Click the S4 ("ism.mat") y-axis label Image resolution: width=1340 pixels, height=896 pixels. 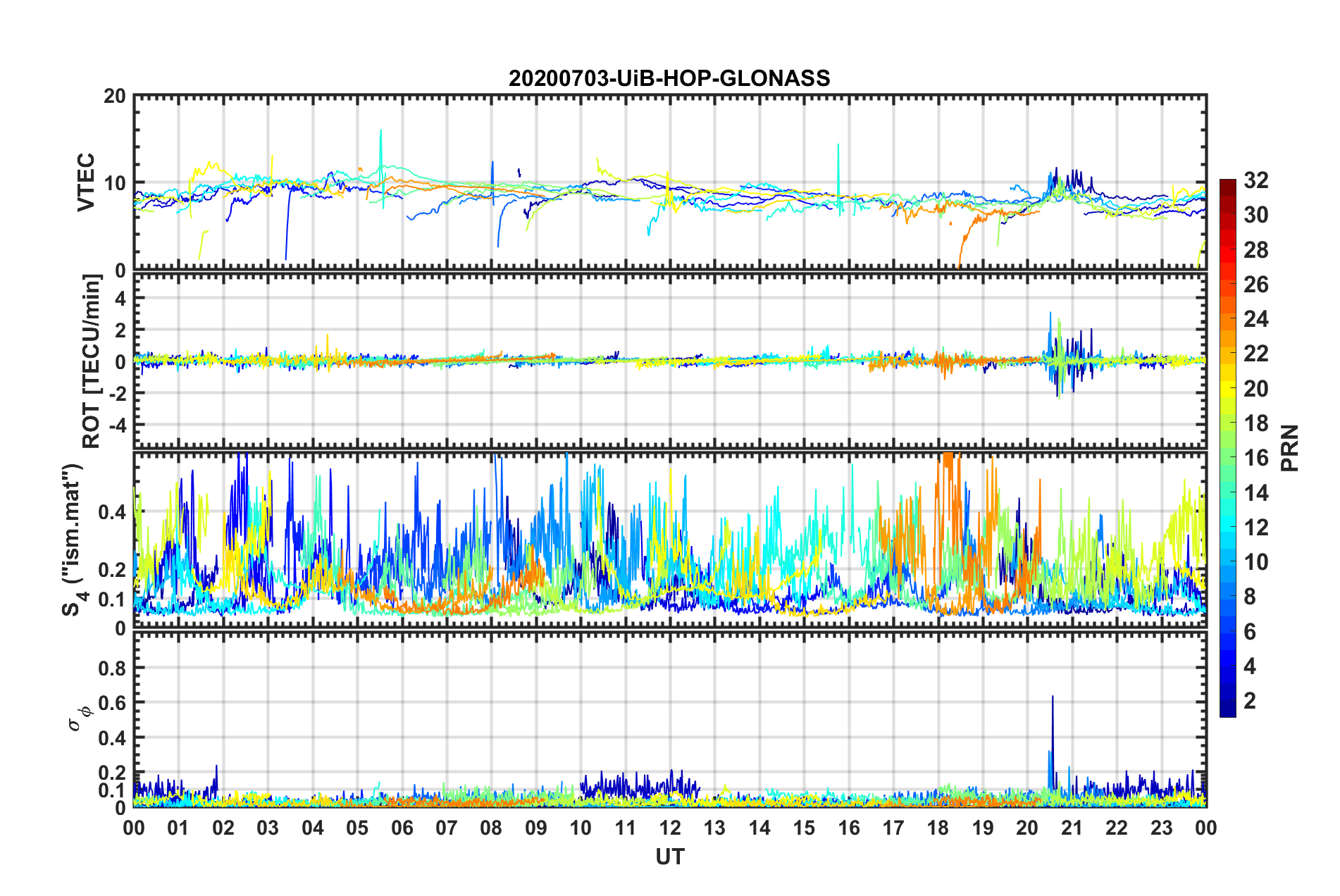pyautogui.click(x=74, y=540)
